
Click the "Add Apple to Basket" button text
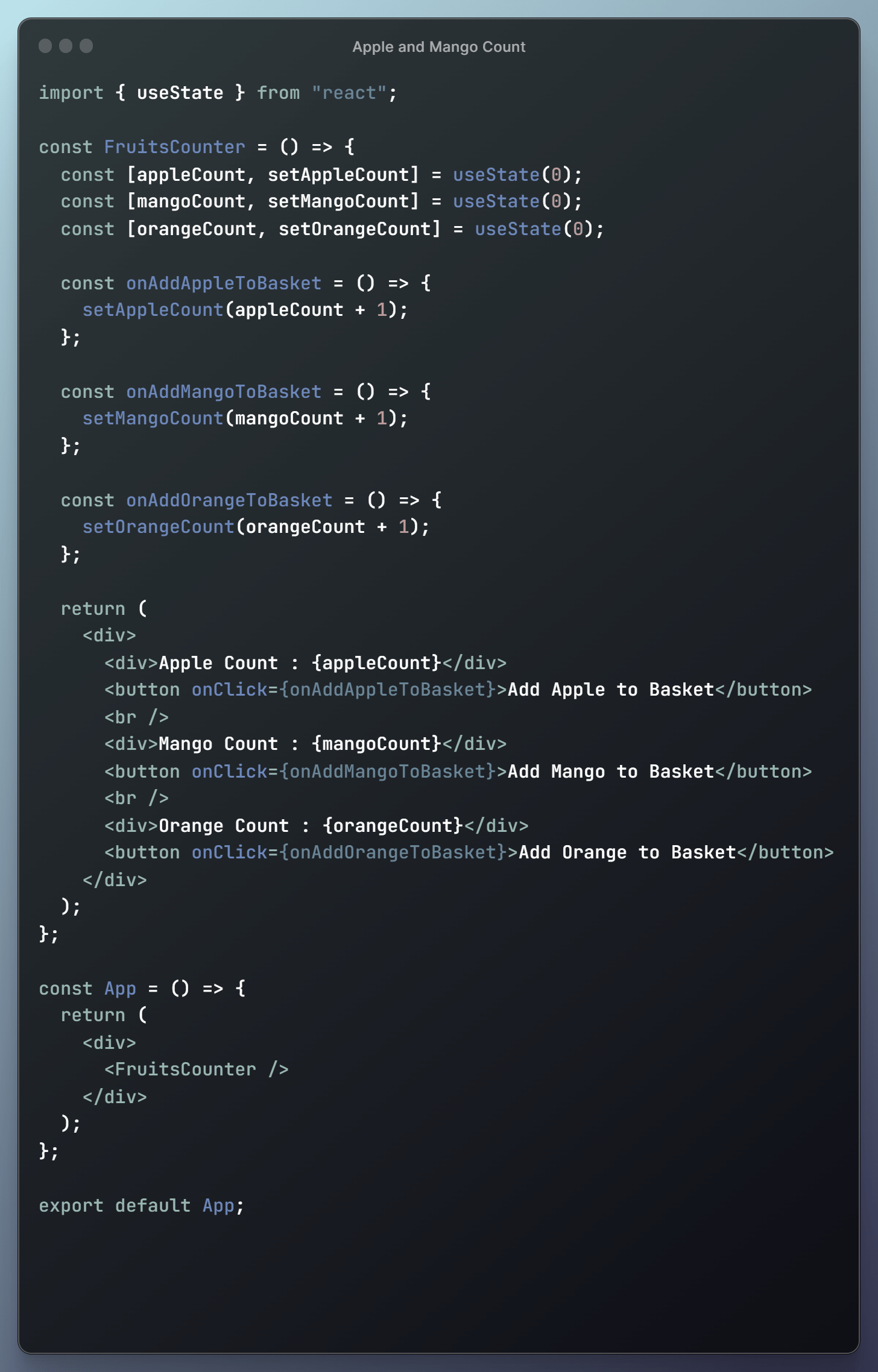(x=611, y=690)
